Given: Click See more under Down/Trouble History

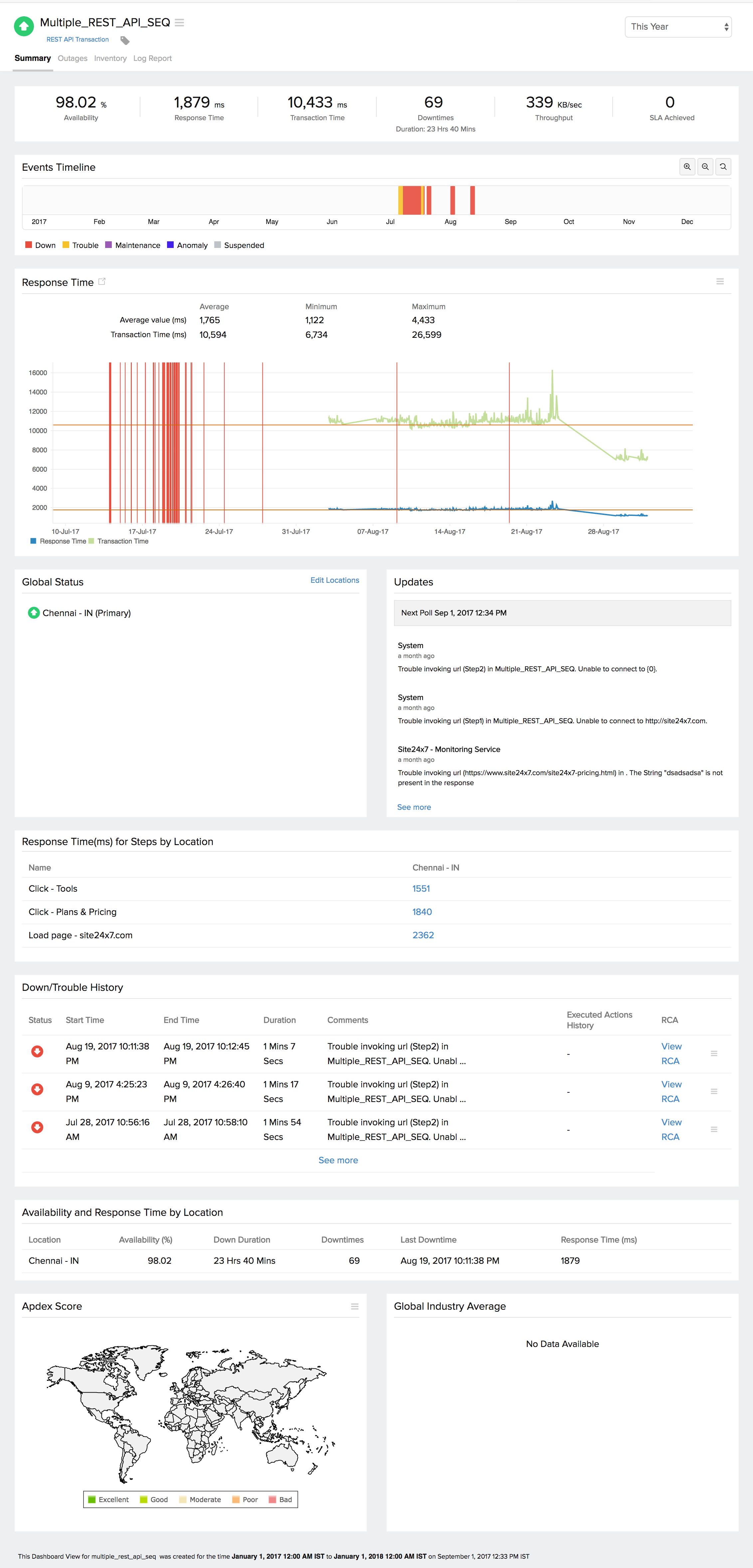Looking at the screenshot, I should tap(338, 1160).
